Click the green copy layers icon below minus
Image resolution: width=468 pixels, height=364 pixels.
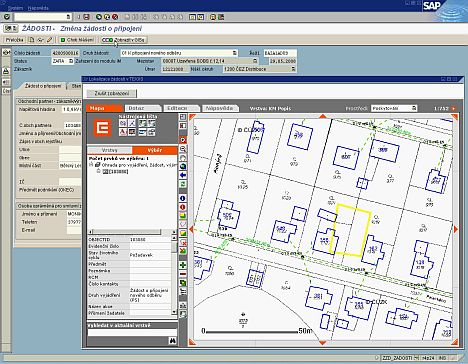(183, 283)
